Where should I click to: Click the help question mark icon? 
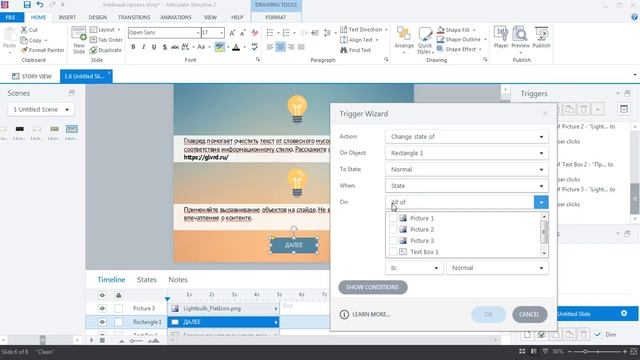634,17
